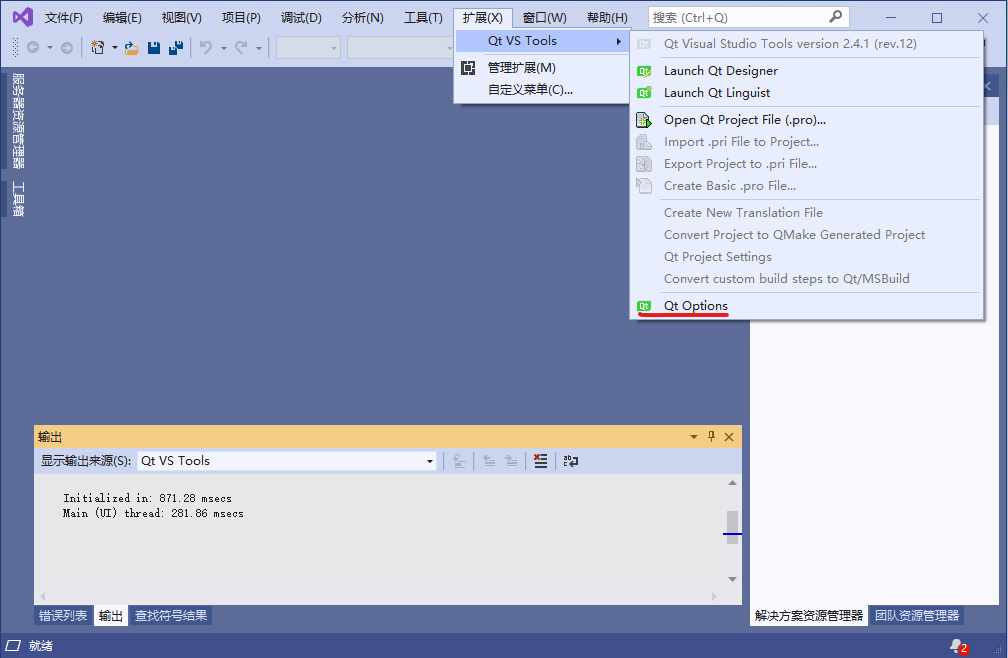Click the new project toolbar icon
This screenshot has width=1008, height=658.
point(98,48)
